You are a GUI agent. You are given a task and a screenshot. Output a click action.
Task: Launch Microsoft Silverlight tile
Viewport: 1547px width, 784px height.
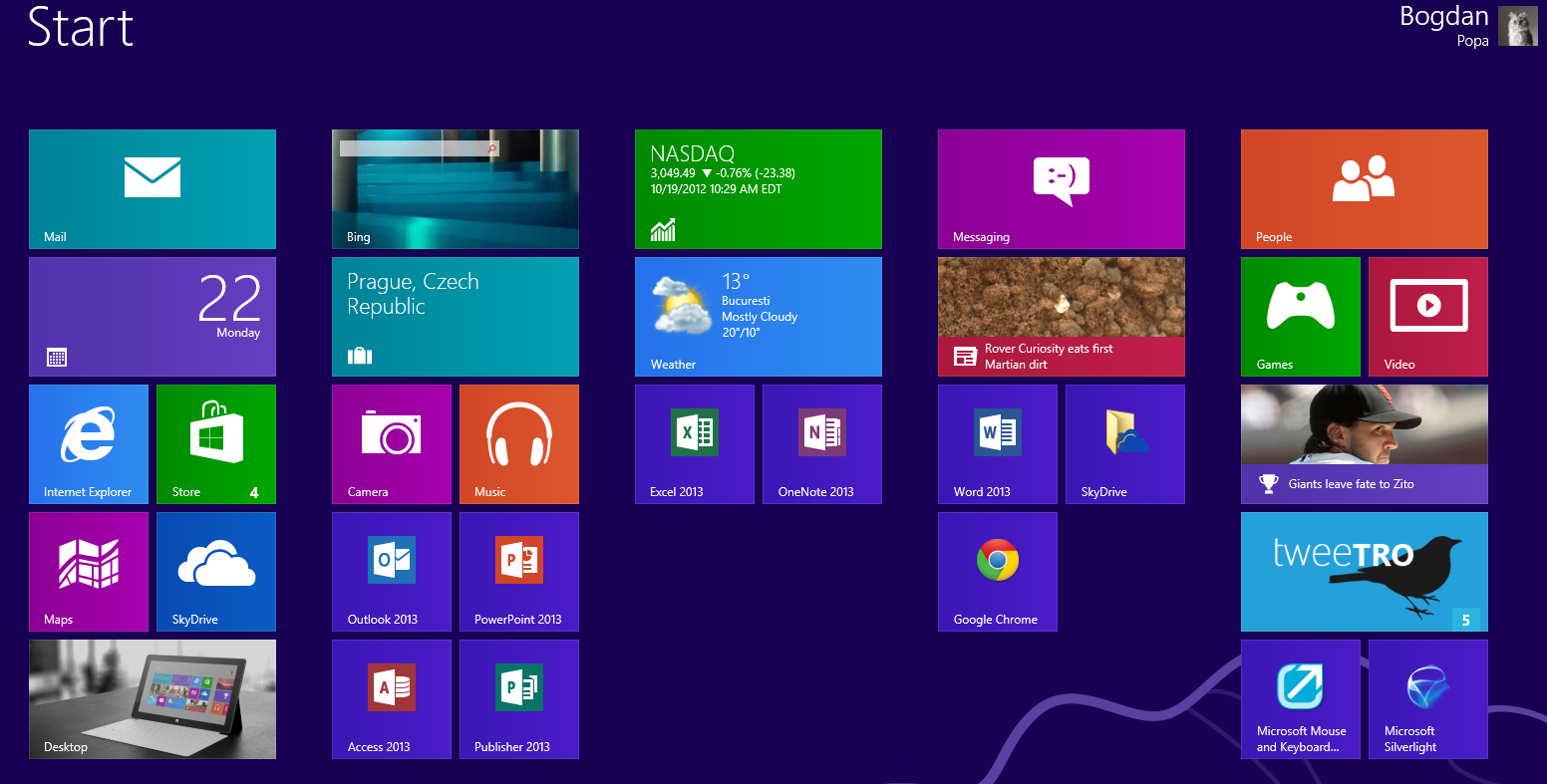click(1428, 699)
